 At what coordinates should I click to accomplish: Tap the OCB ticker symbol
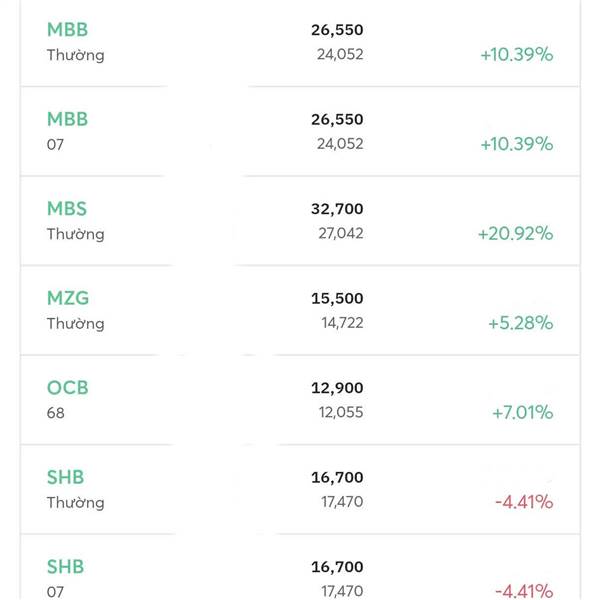(67, 388)
